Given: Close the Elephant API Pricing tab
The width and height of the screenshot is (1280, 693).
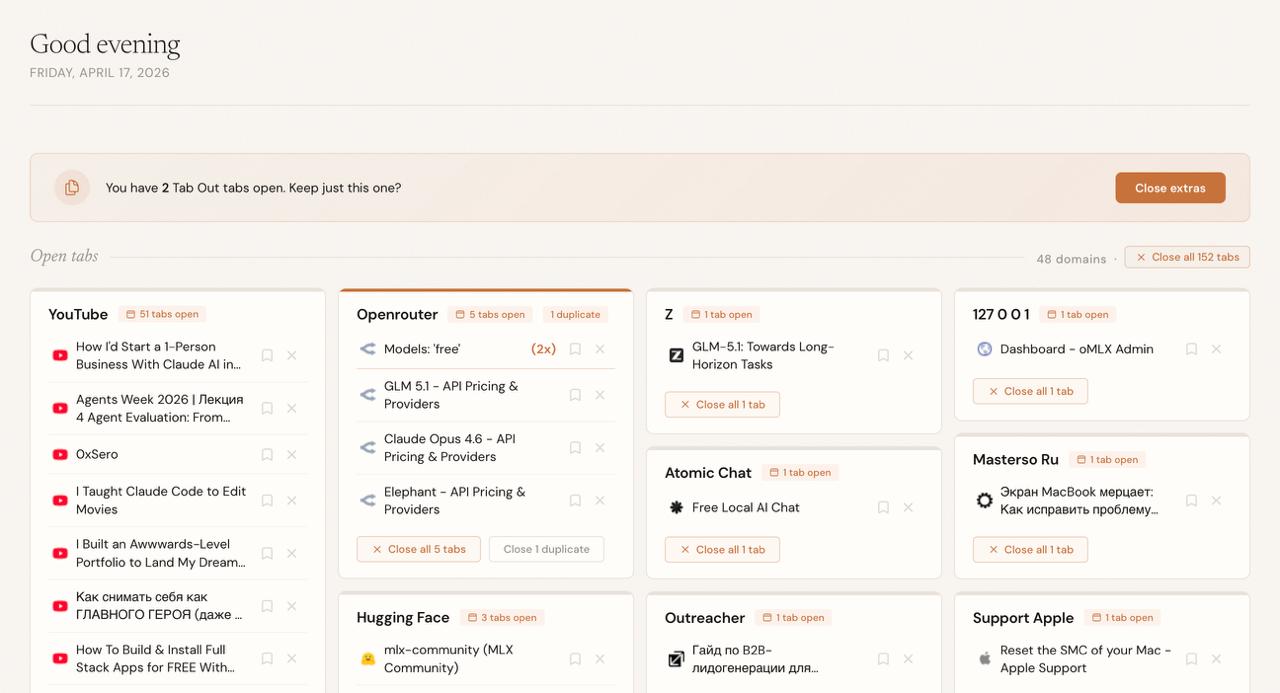Looking at the screenshot, I should click(600, 500).
